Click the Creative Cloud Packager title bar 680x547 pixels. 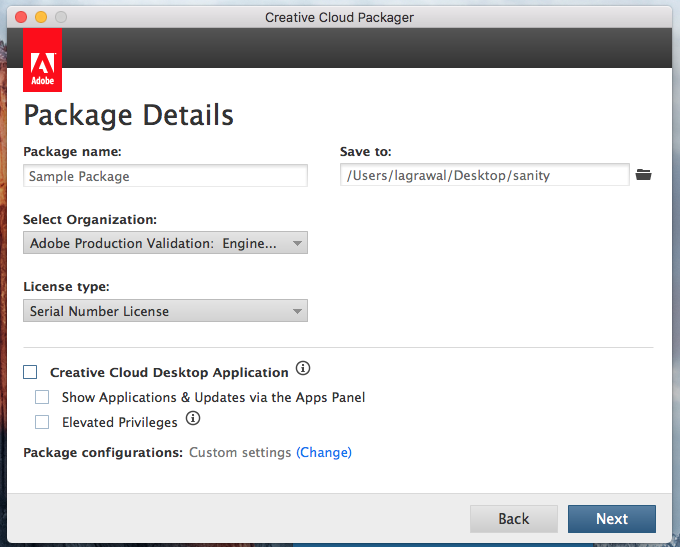[339, 17]
